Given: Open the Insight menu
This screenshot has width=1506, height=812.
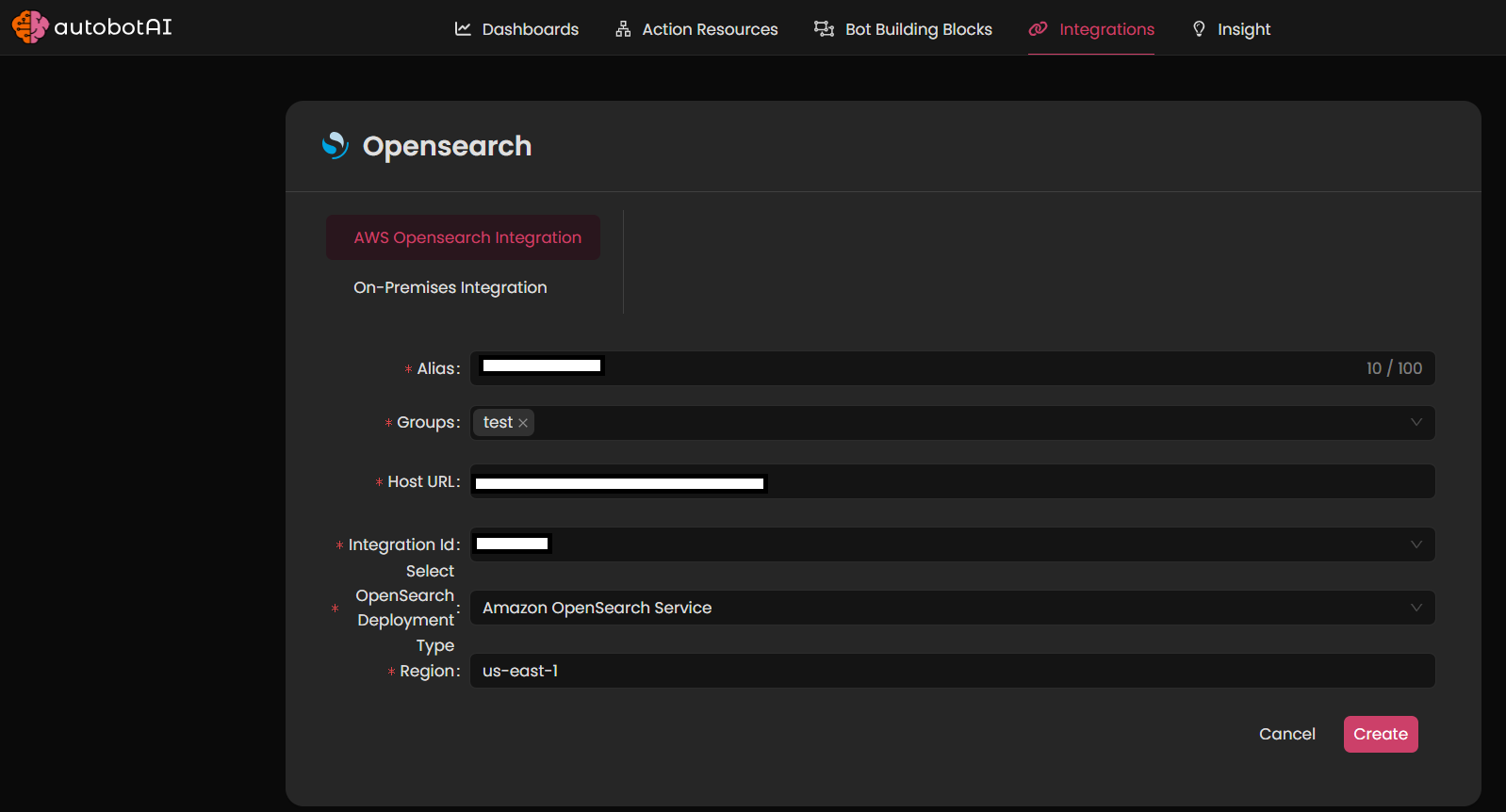Looking at the screenshot, I should coord(1231,29).
